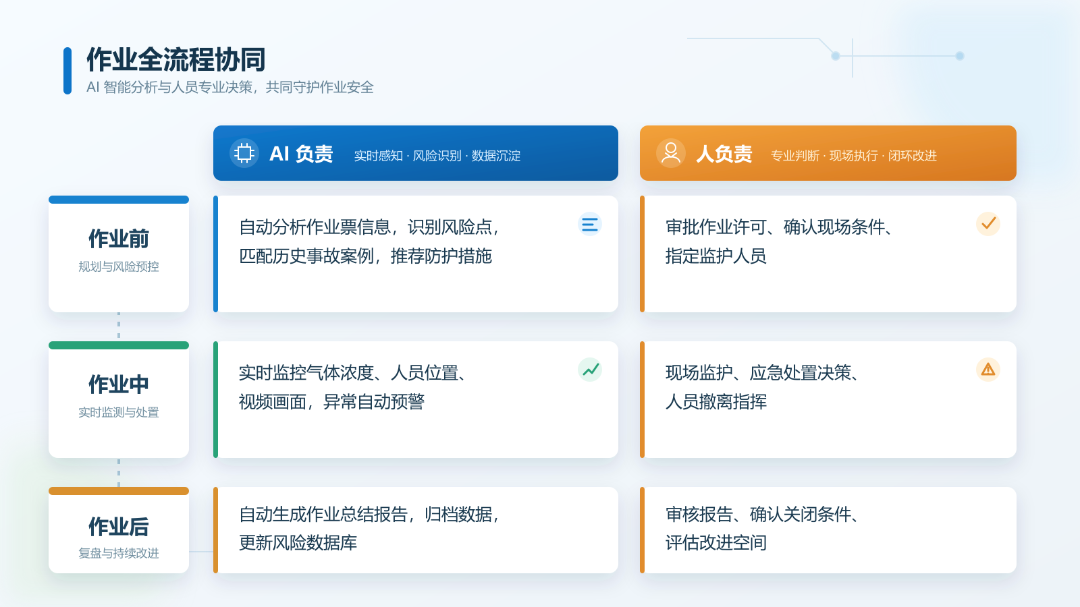The width and height of the screenshot is (1080, 607).
Task: Click the text 复盘与持续改进
Action: coord(118,553)
